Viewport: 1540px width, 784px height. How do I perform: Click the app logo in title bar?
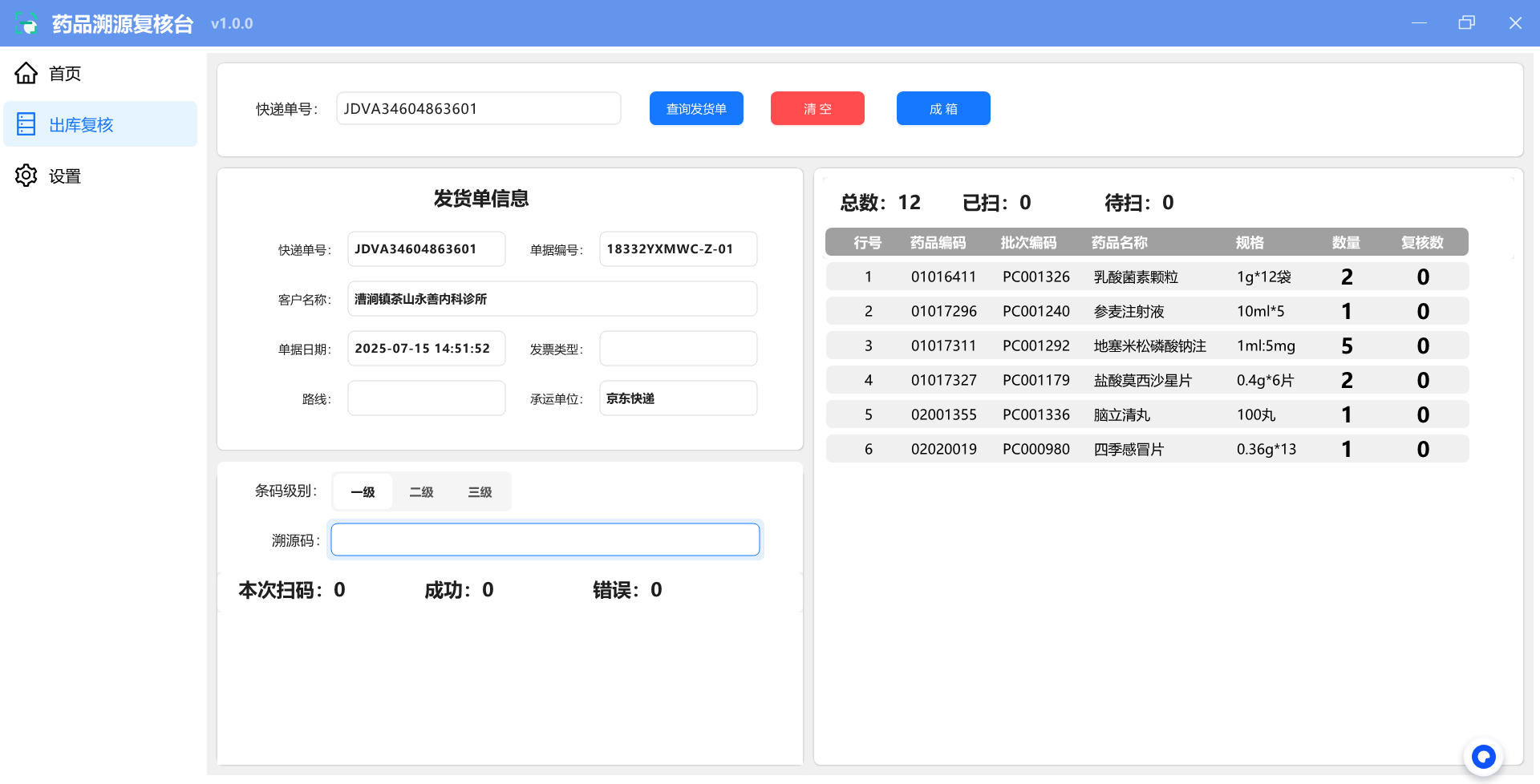point(26,24)
